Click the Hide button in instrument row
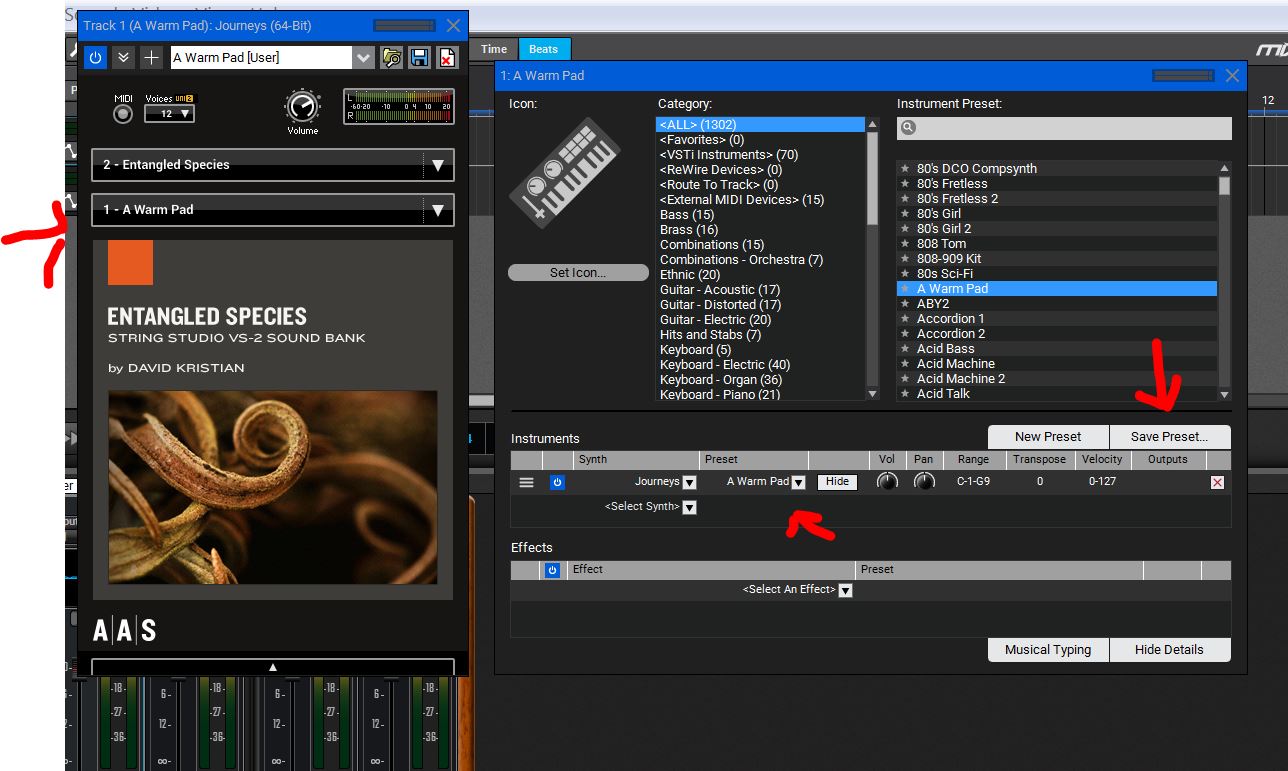Viewport: 1288px width, 771px height. tap(838, 482)
